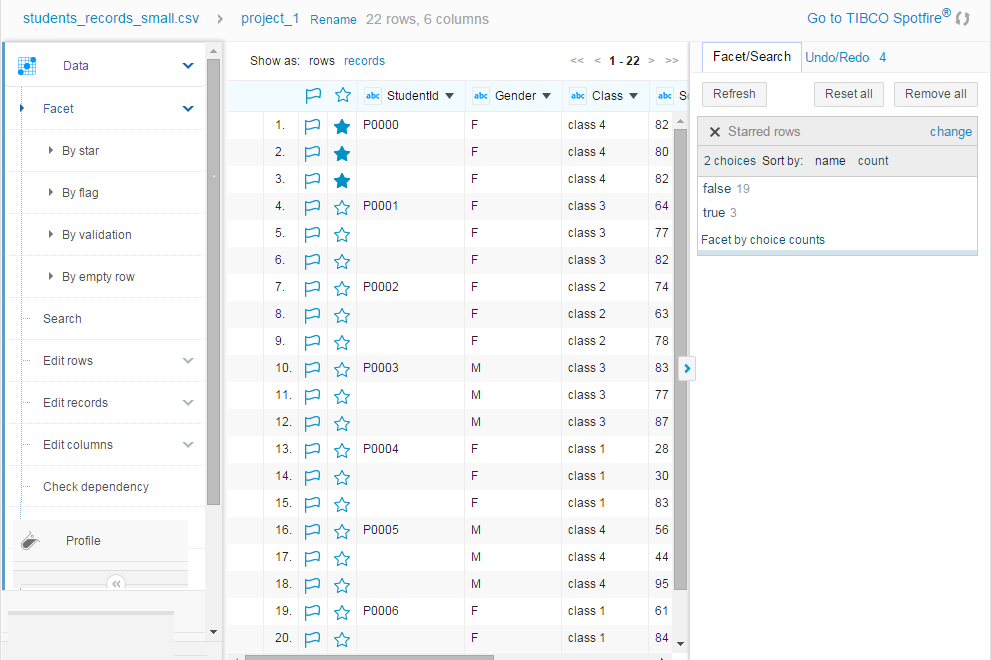Star row 4 for student P0001
The width and height of the screenshot is (991, 660).
342,207
